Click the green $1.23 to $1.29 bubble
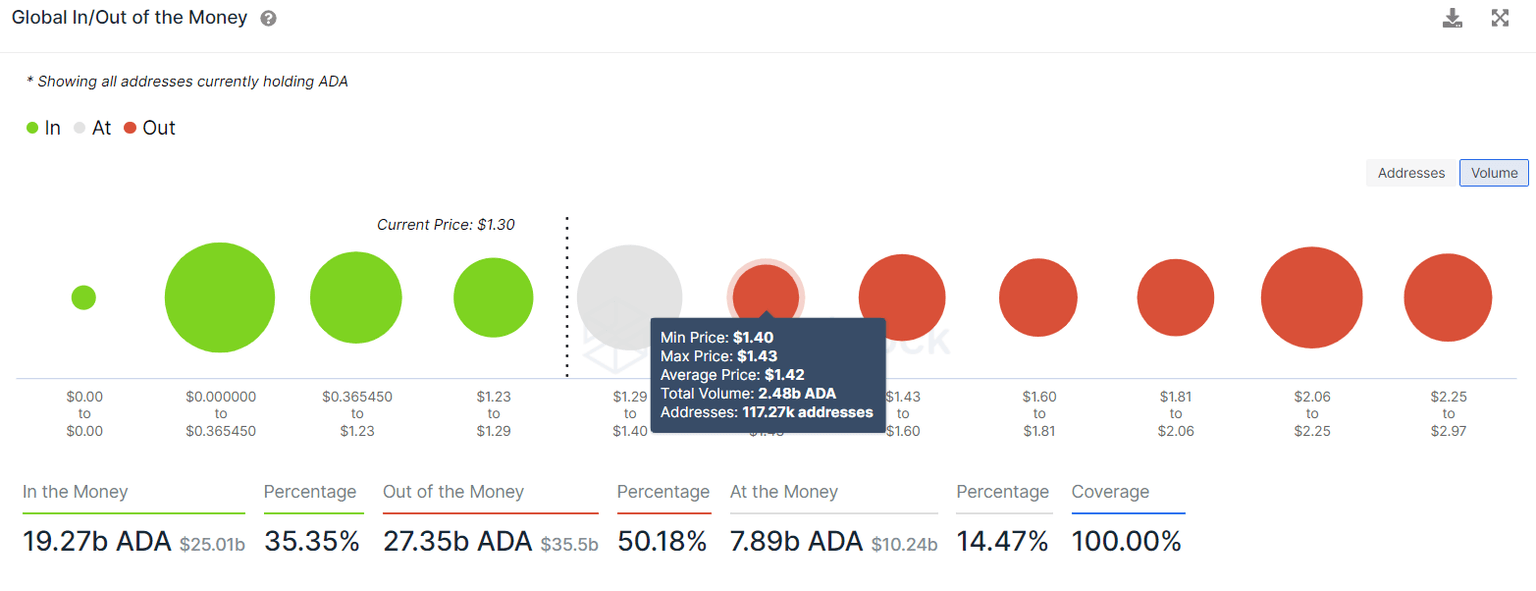 tap(493, 298)
